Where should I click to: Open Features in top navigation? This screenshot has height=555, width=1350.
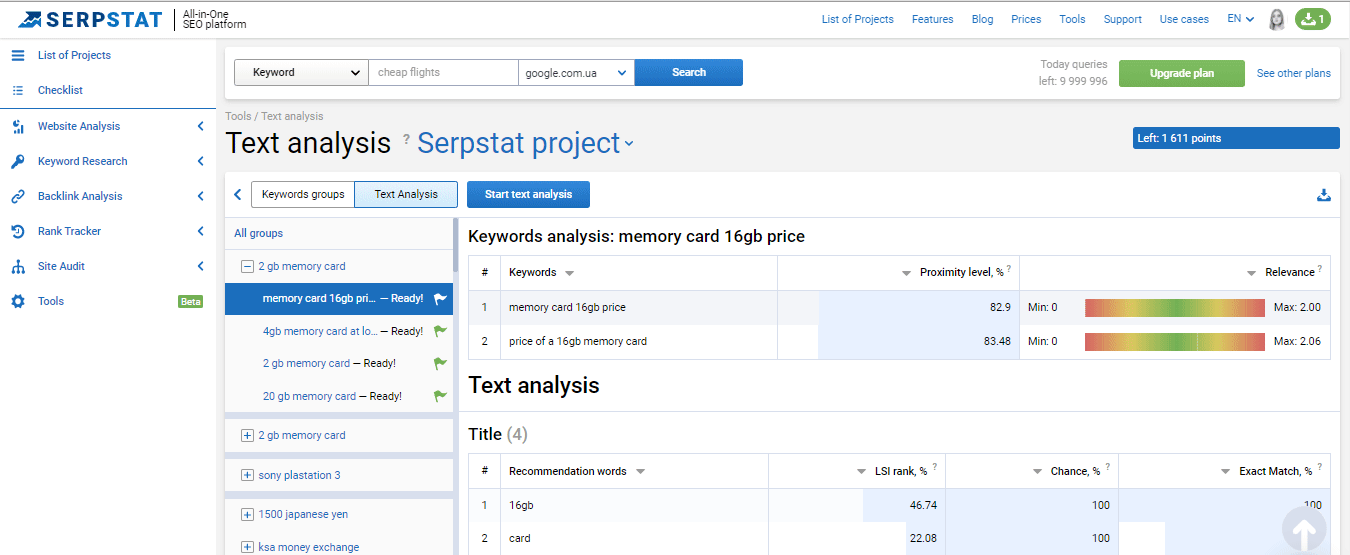click(932, 19)
